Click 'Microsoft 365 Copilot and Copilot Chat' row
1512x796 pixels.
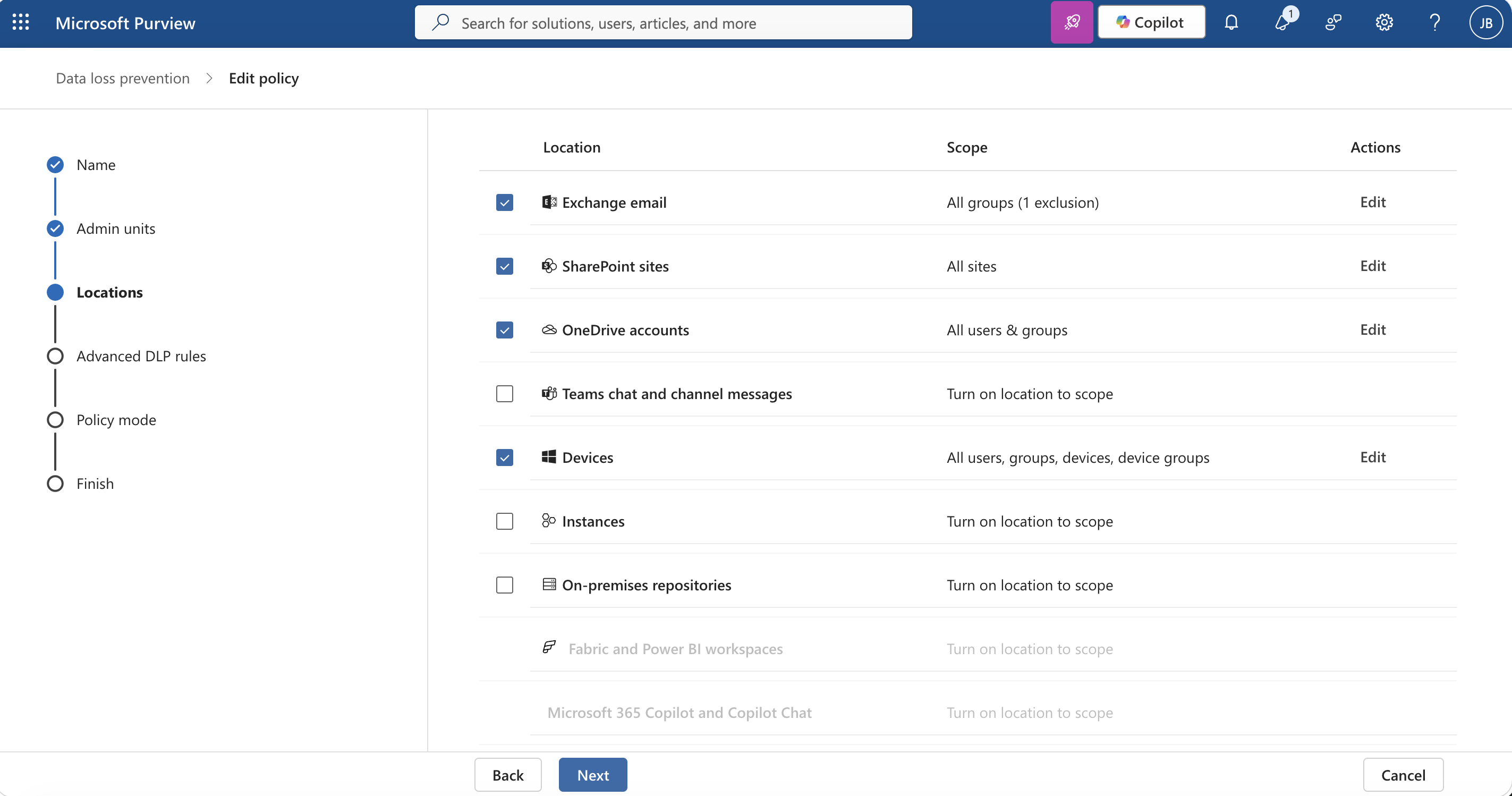pos(679,713)
